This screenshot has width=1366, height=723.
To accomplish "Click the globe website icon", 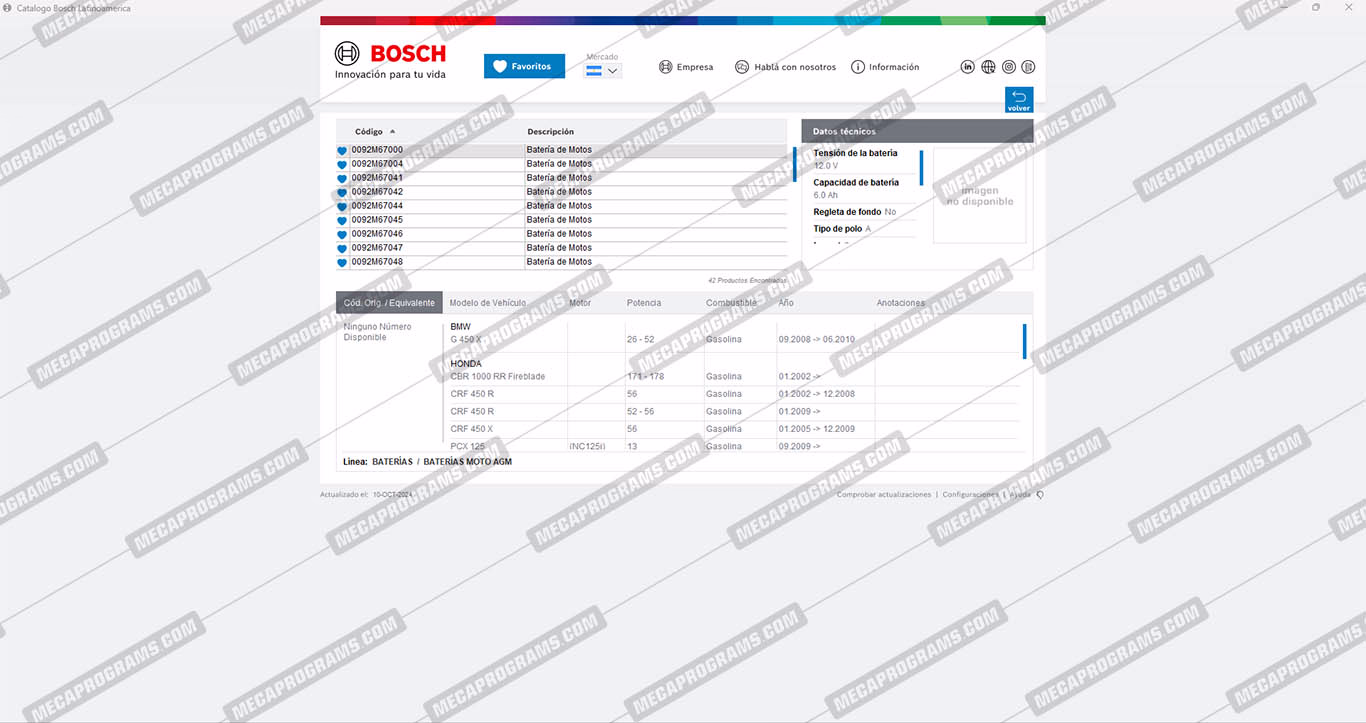I will [x=988, y=67].
